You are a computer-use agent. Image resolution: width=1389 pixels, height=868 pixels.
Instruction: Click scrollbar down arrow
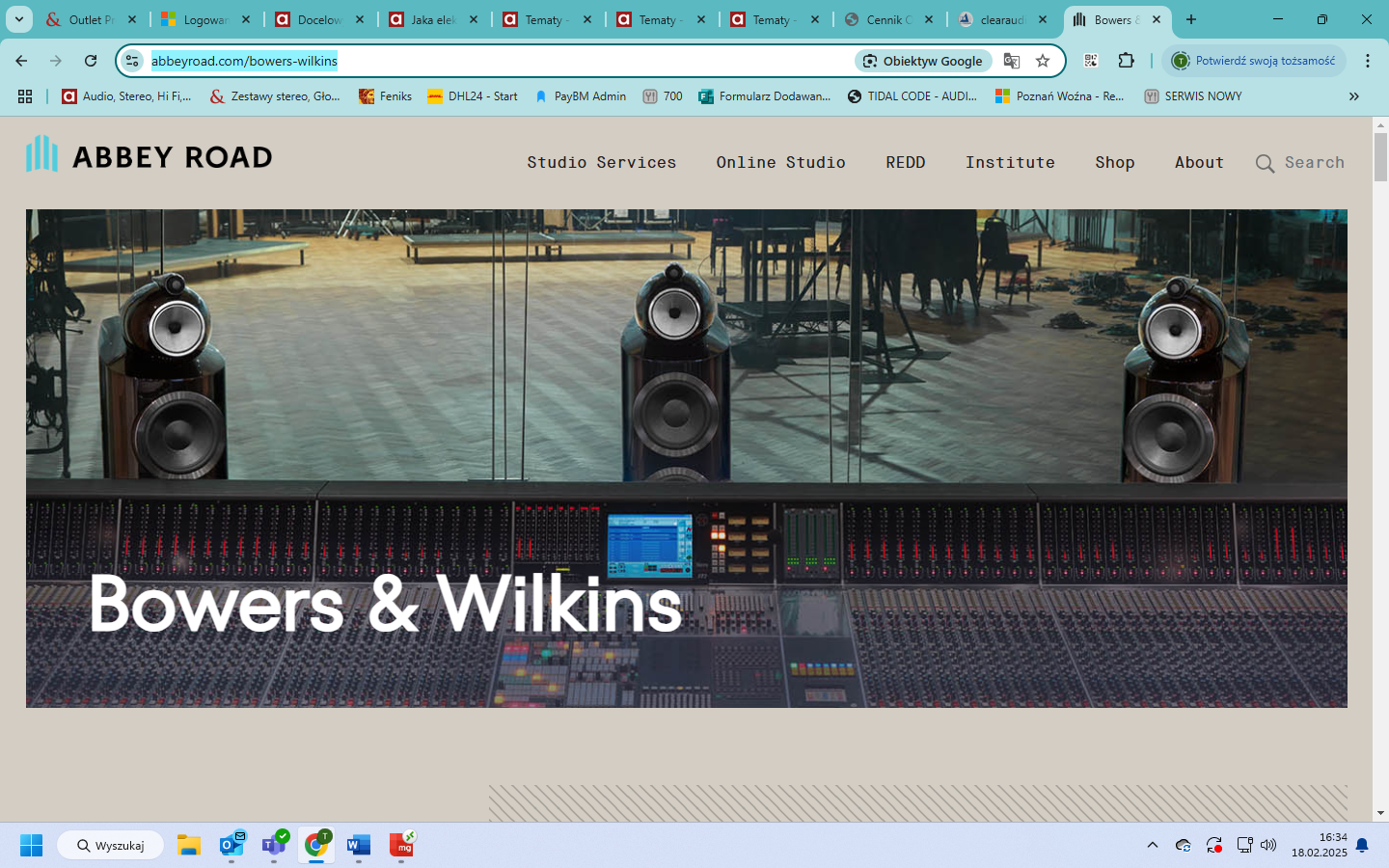(x=1380, y=813)
